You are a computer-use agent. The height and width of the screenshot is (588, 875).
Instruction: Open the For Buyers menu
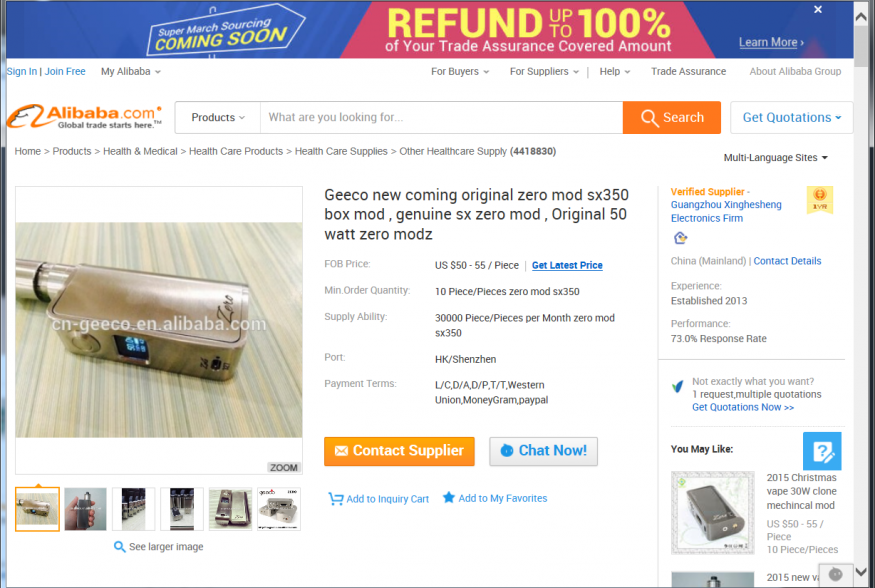click(460, 71)
